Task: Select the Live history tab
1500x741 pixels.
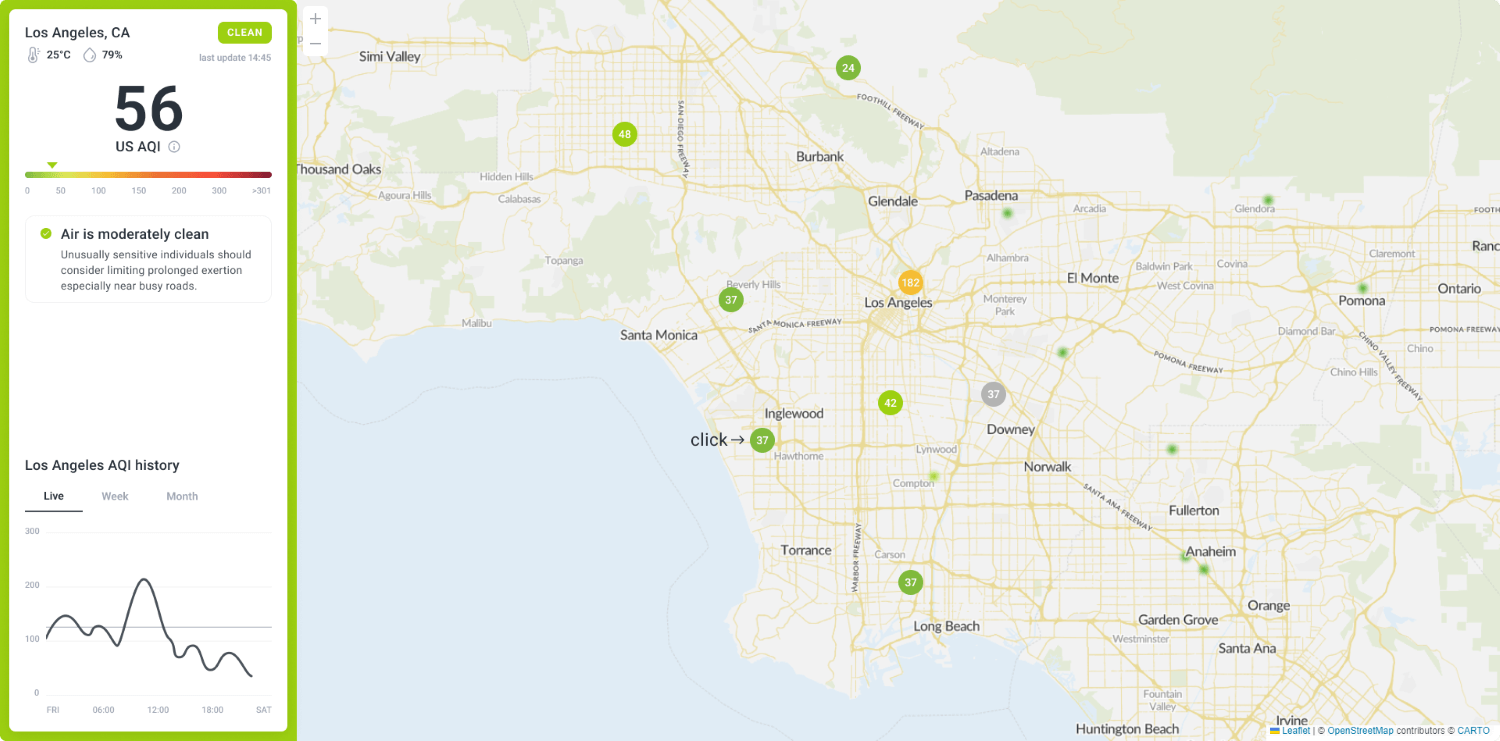Action: point(54,496)
